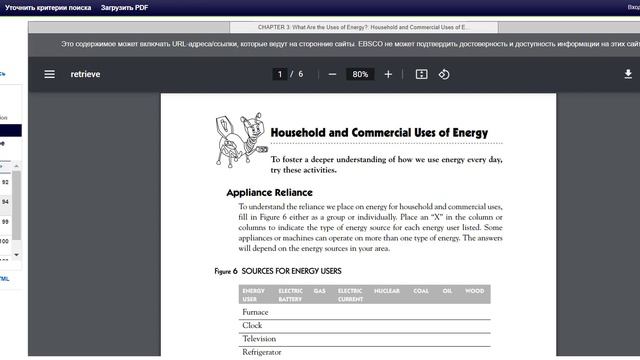
Task: Click the 'SOURCES FOR ENERGY USERS' figure caption
Action: pyautogui.click(x=291, y=271)
